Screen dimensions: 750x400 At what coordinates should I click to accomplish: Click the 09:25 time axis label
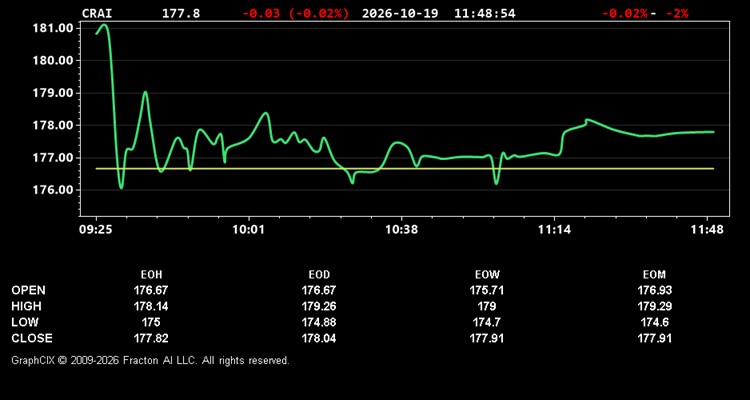tap(96, 230)
